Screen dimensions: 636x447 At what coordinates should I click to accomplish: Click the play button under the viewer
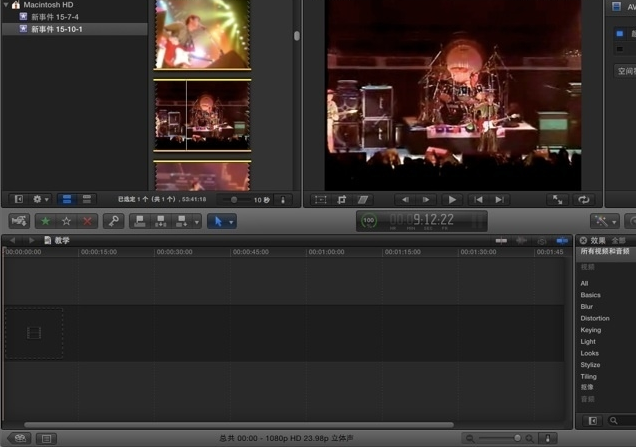452,200
